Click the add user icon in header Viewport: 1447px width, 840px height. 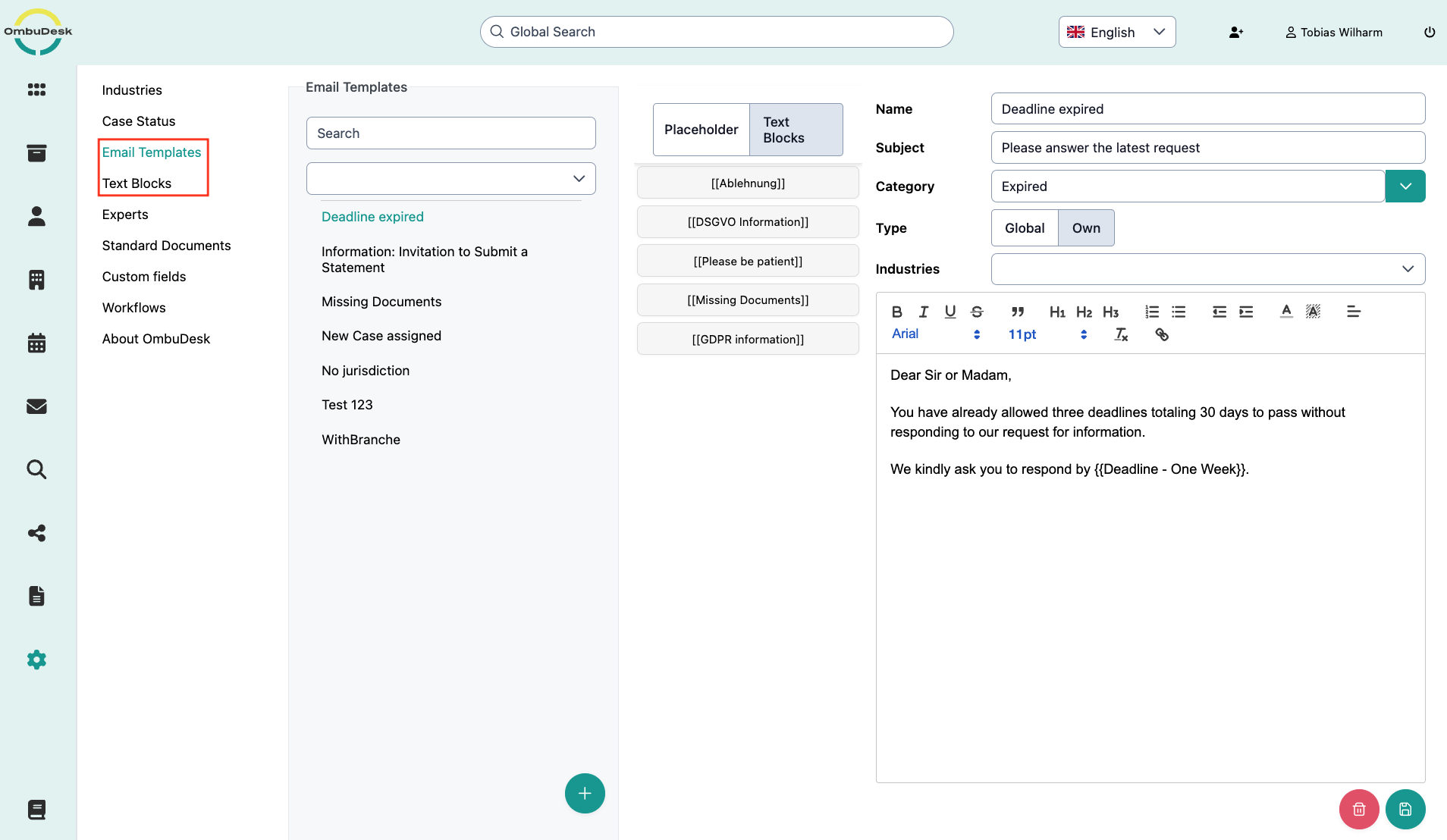1236,33
